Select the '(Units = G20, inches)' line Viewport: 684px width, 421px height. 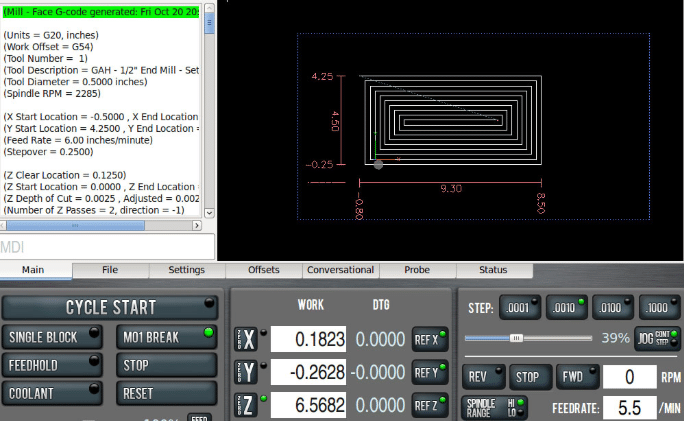[51, 35]
